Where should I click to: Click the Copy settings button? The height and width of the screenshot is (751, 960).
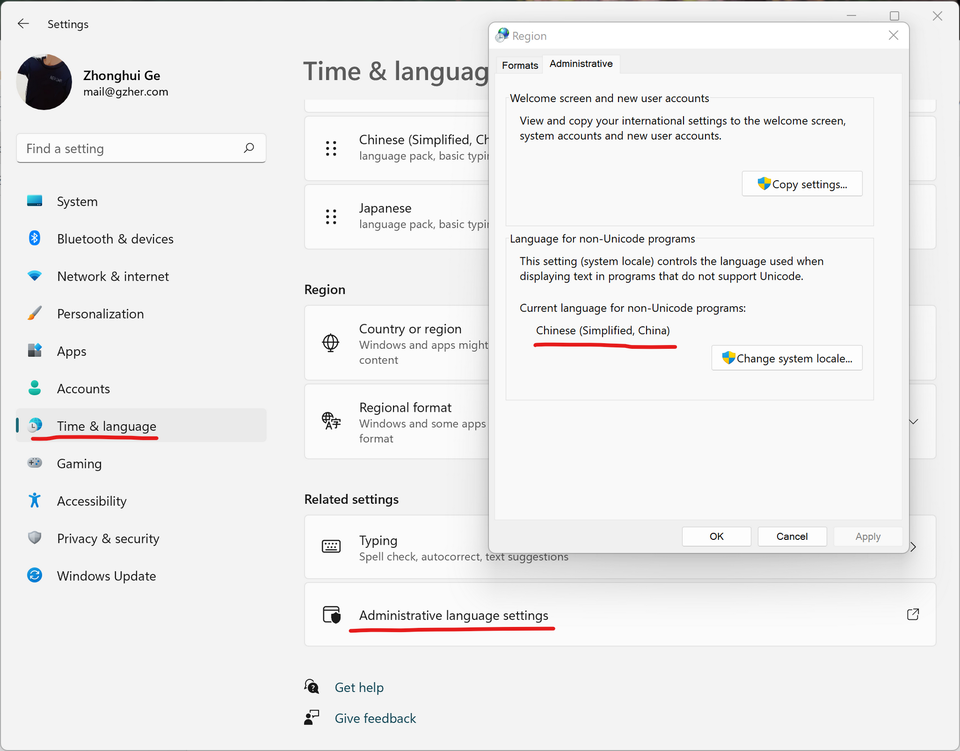(x=801, y=184)
